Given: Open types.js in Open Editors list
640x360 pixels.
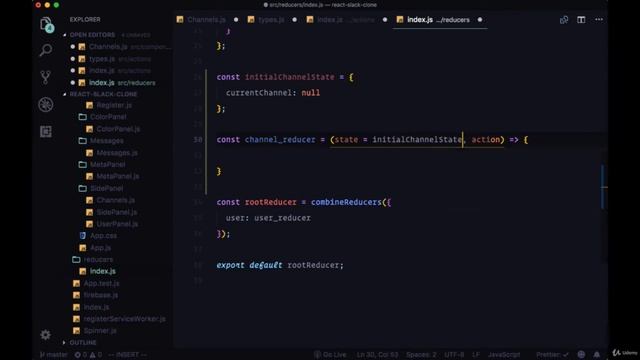Looking at the screenshot, I should pos(102,59).
